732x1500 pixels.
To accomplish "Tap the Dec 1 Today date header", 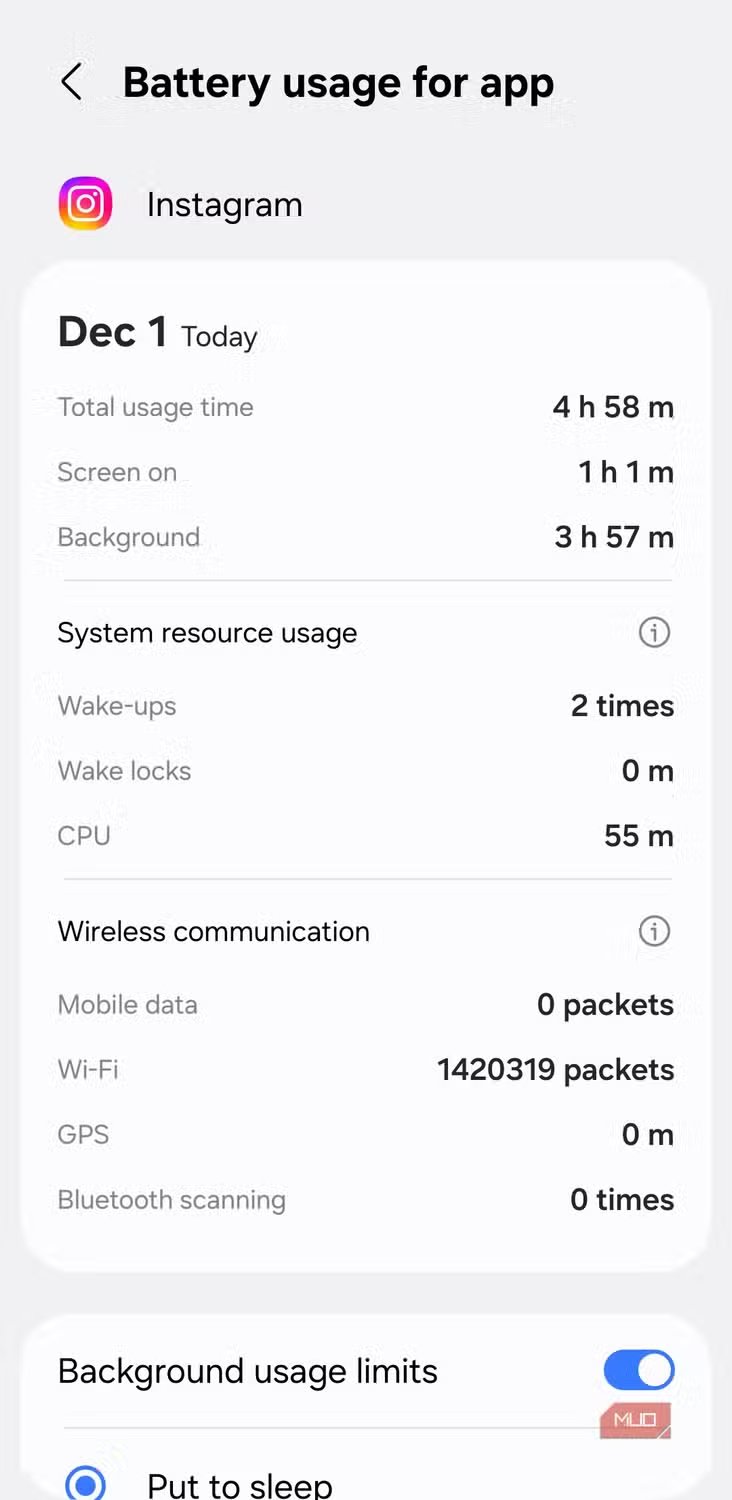I will pos(157,333).
